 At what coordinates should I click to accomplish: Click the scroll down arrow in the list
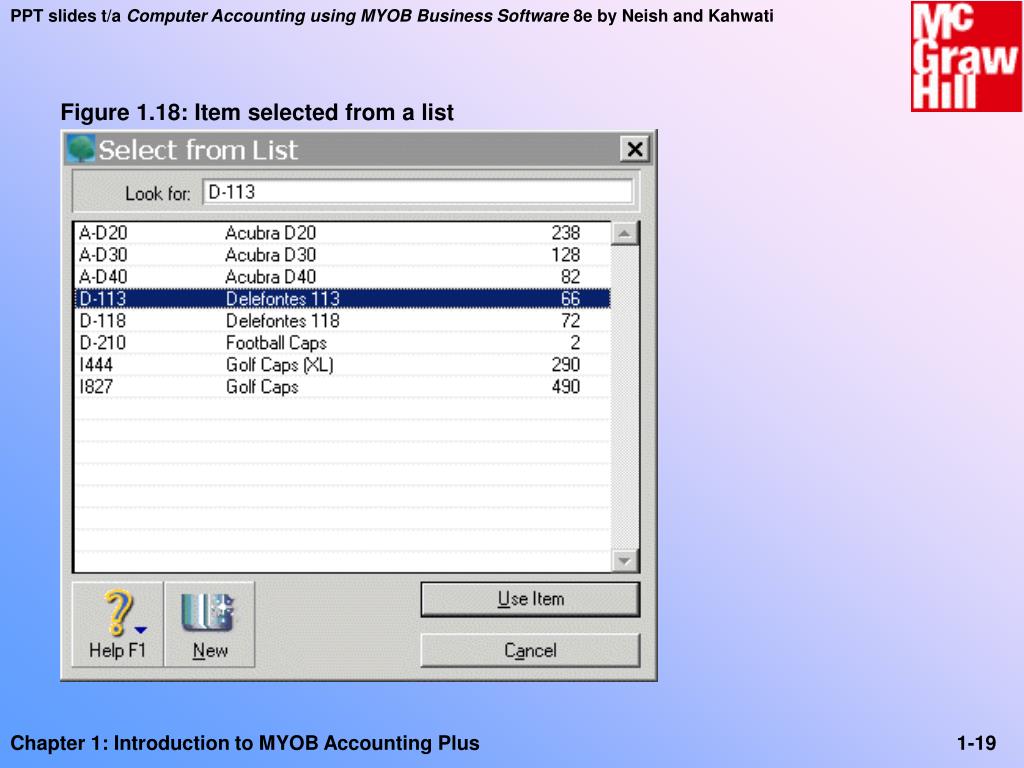[624, 560]
